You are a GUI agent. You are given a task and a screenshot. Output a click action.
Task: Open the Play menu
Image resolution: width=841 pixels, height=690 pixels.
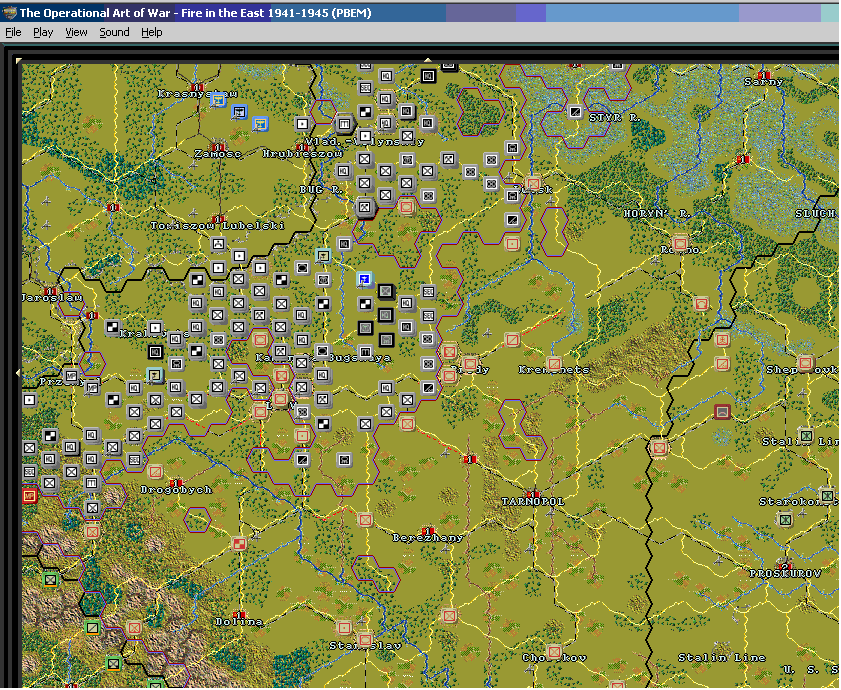coord(43,32)
